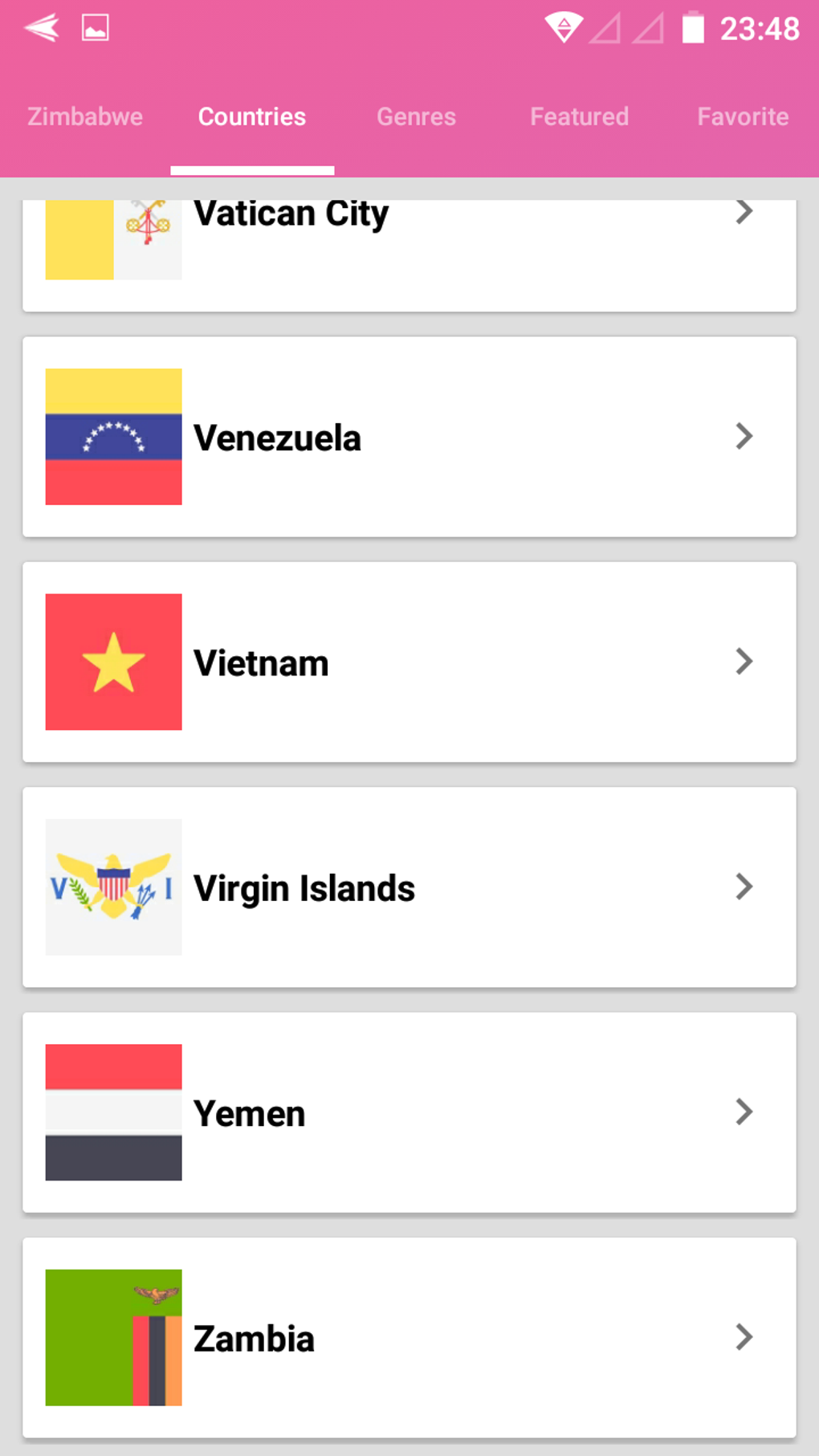819x1456 pixels.
Task: Tap the Virgin Islands flag icon
Action: [x=113, y=887]
